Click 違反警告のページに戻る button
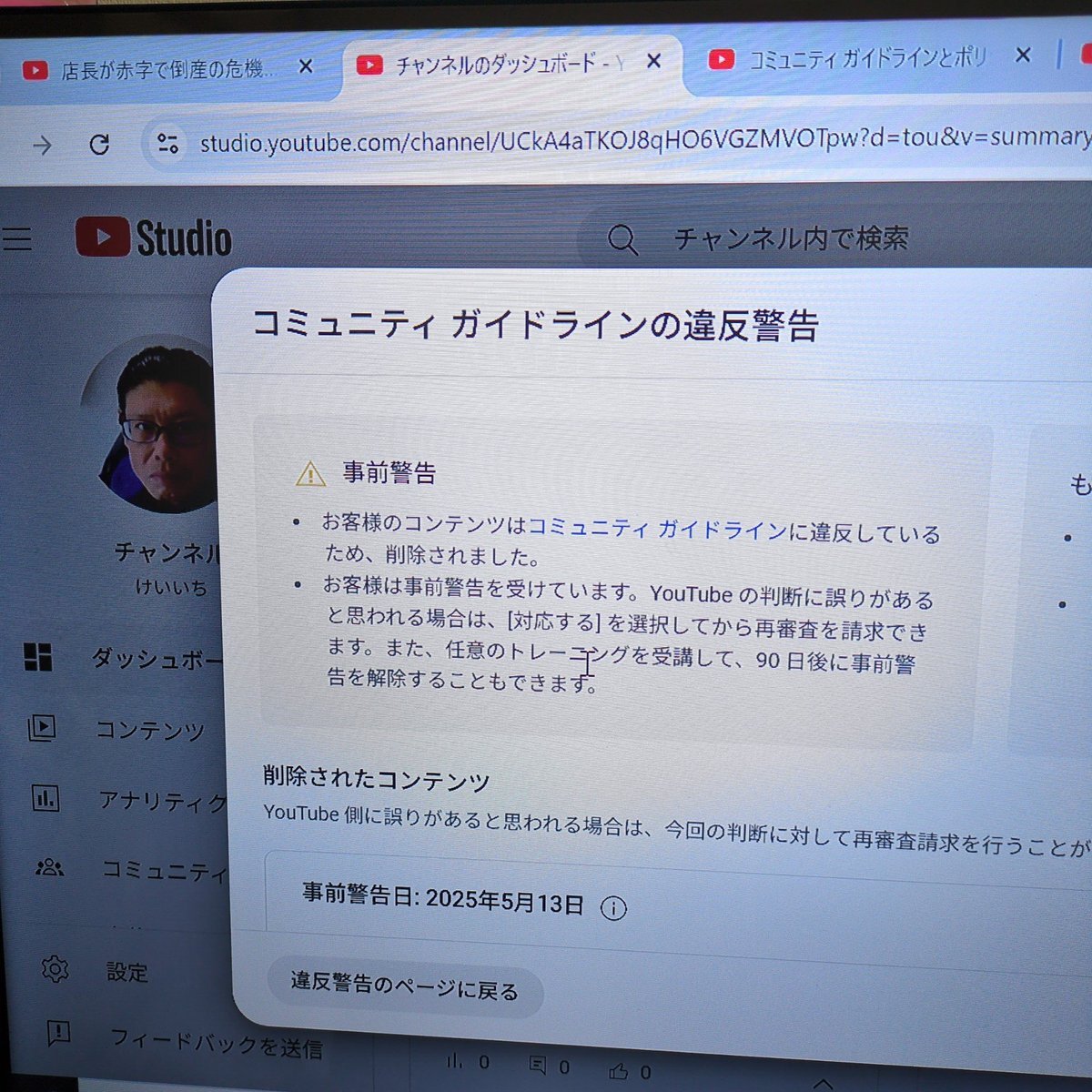 [405, 986]
